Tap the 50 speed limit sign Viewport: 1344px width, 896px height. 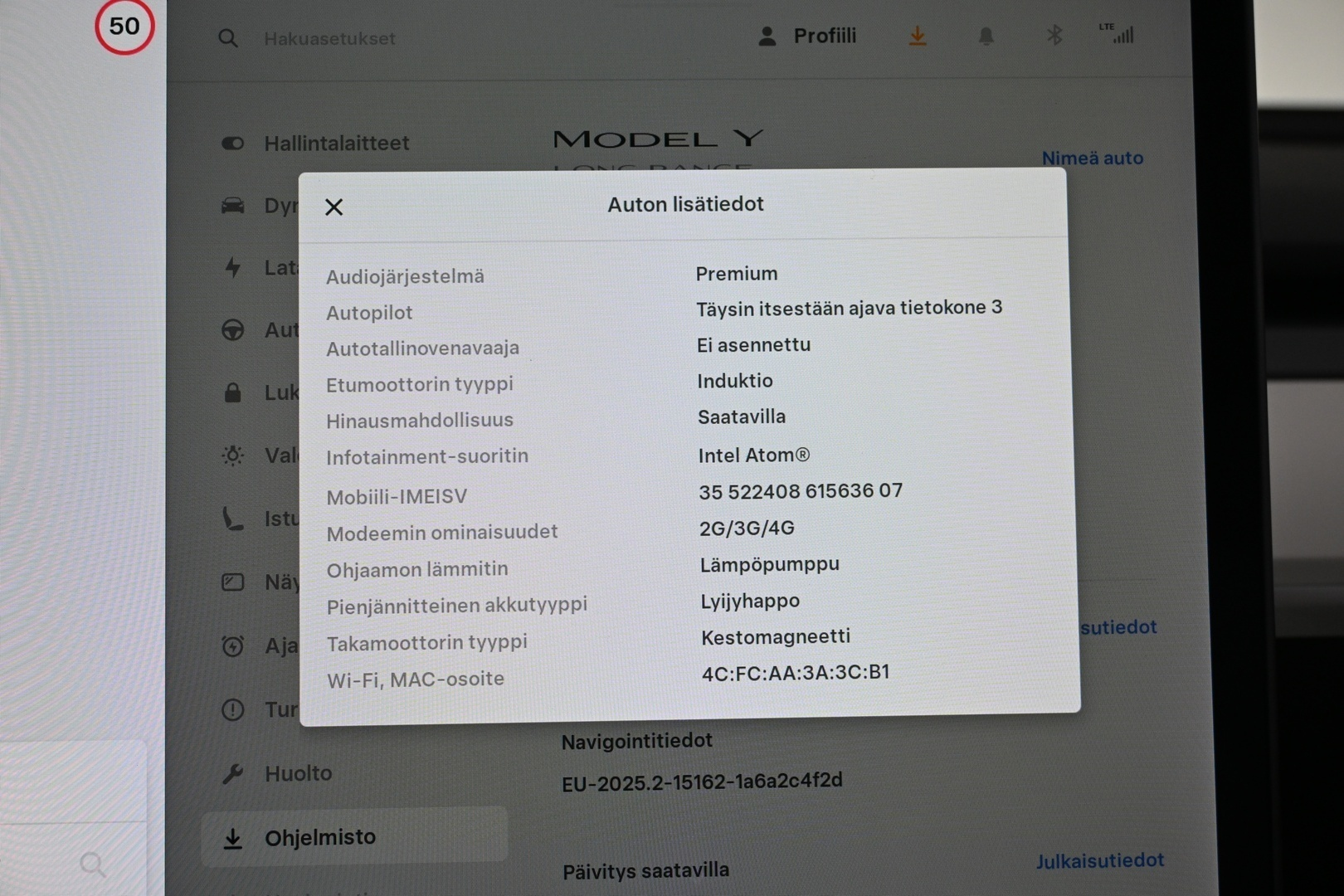(x=124, y=27)
